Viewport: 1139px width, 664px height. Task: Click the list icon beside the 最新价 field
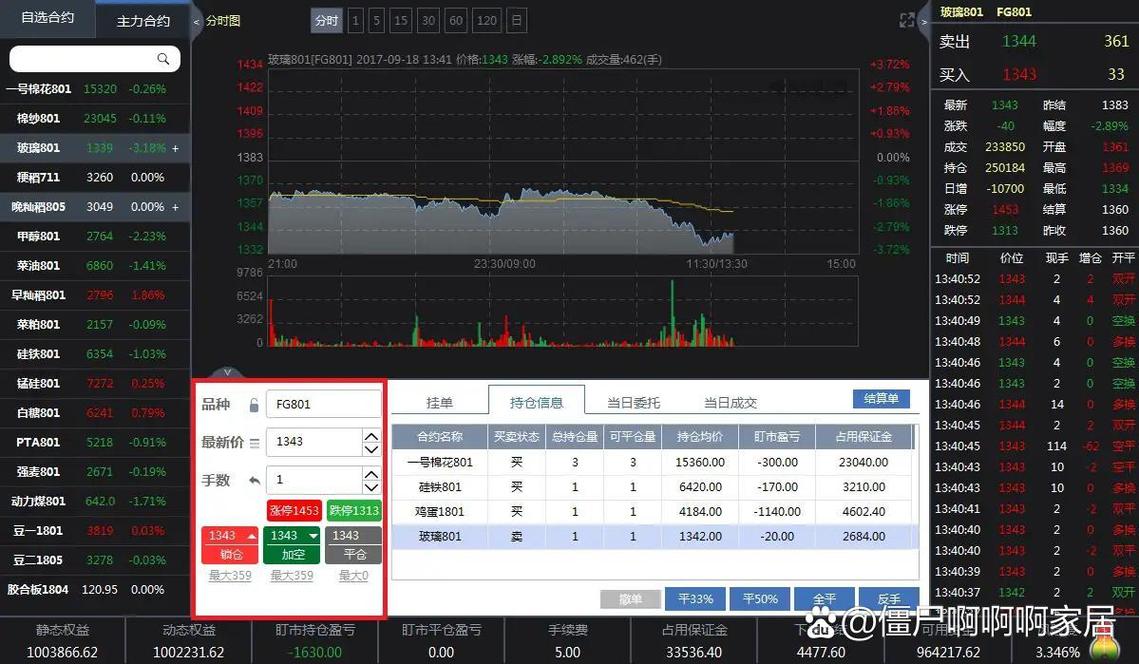click(256, 441)
